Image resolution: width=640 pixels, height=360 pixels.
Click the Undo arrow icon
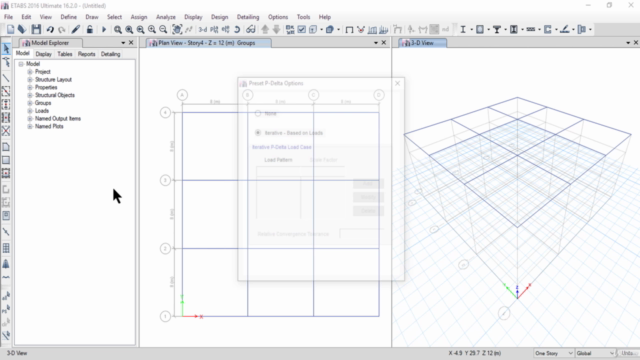(x=50, y=29)
